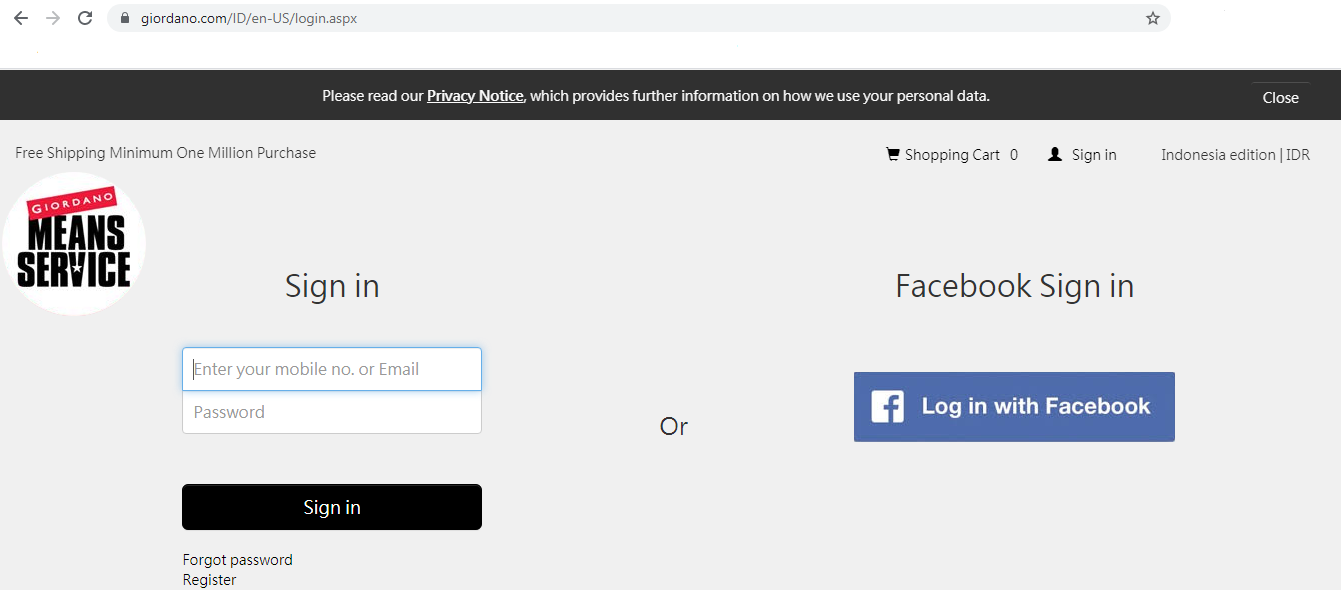The height and width of the screenshot is (590, 1341).
Task: Open the Privacy Notice link
Action: (475, 96)
